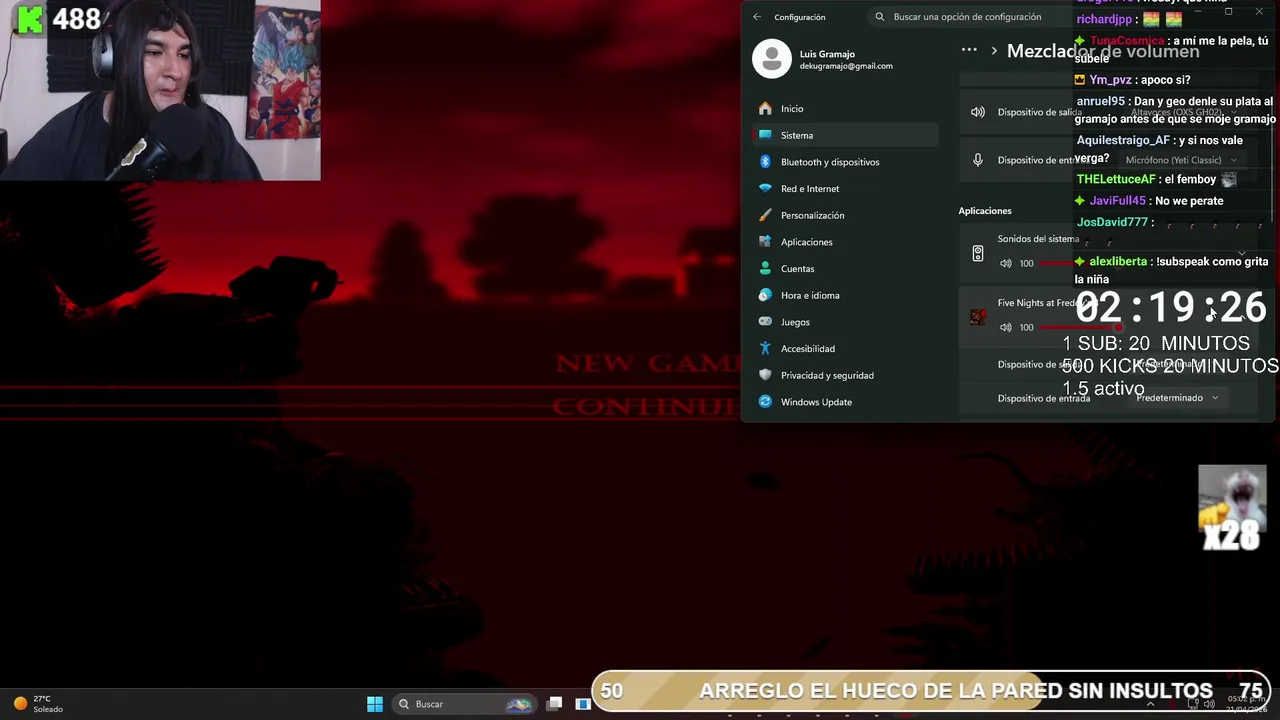Image resolution: width=1280 pixels, height=720 pixels.
Task: Open the Micrófono (Yeti Classic) dropdown
Action: 1180,160
